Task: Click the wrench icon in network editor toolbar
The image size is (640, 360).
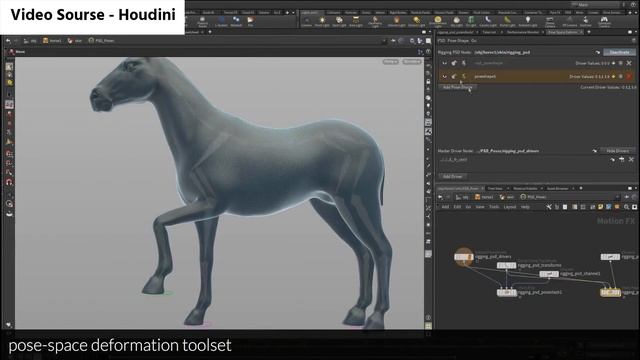Action: point(549,207)
